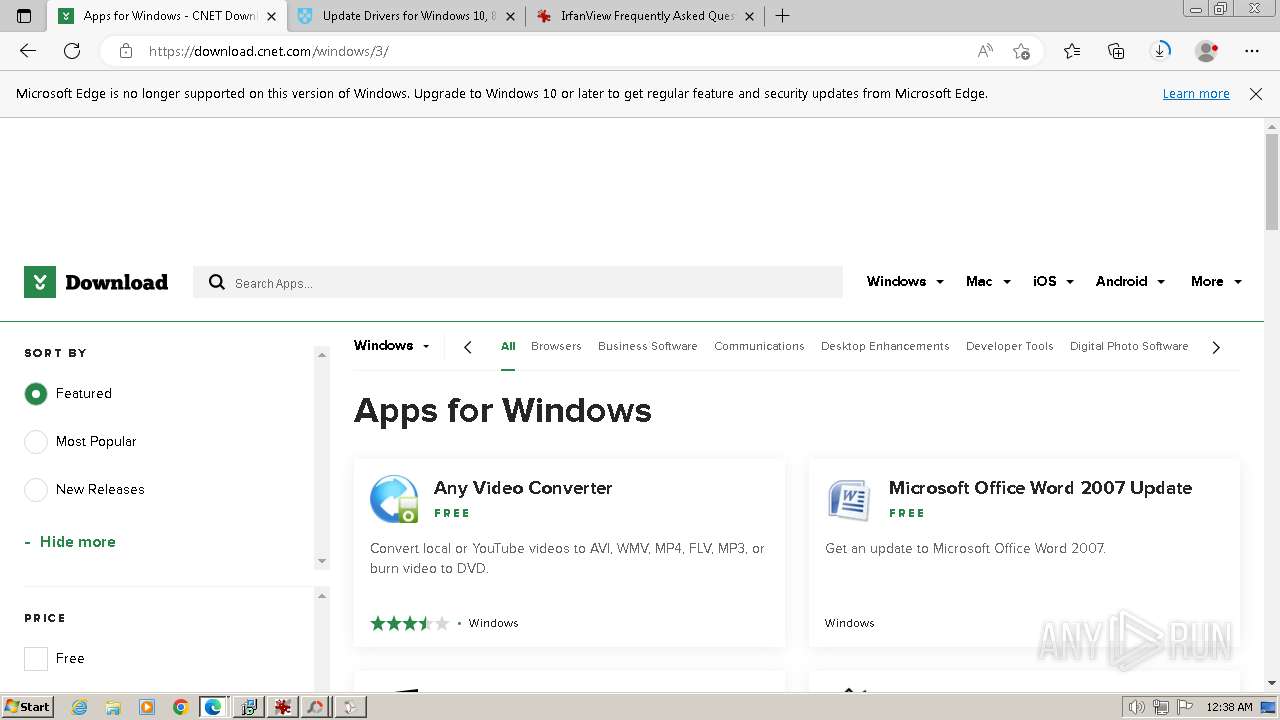The width and height of the screenshot is (1280, 720).
Task: Click the Any Video Converter app icon
Action: 394,499
